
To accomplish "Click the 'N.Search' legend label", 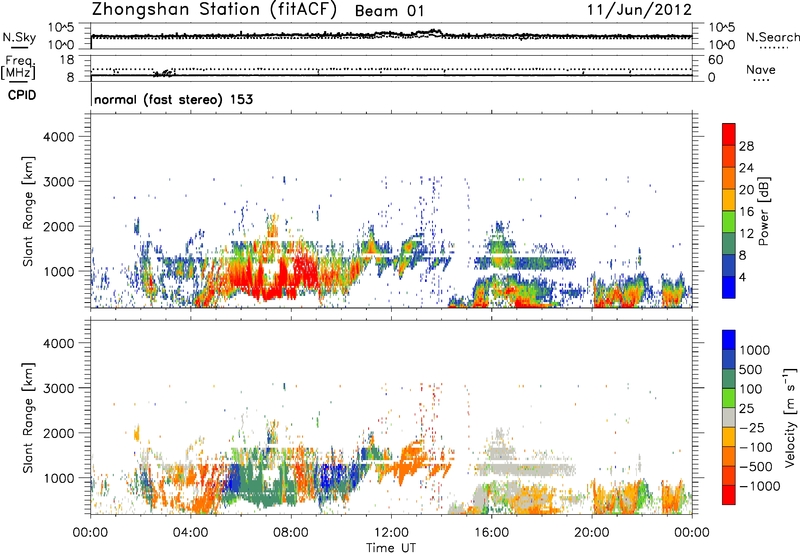I will pyautogui.click(x=773, y=37).
